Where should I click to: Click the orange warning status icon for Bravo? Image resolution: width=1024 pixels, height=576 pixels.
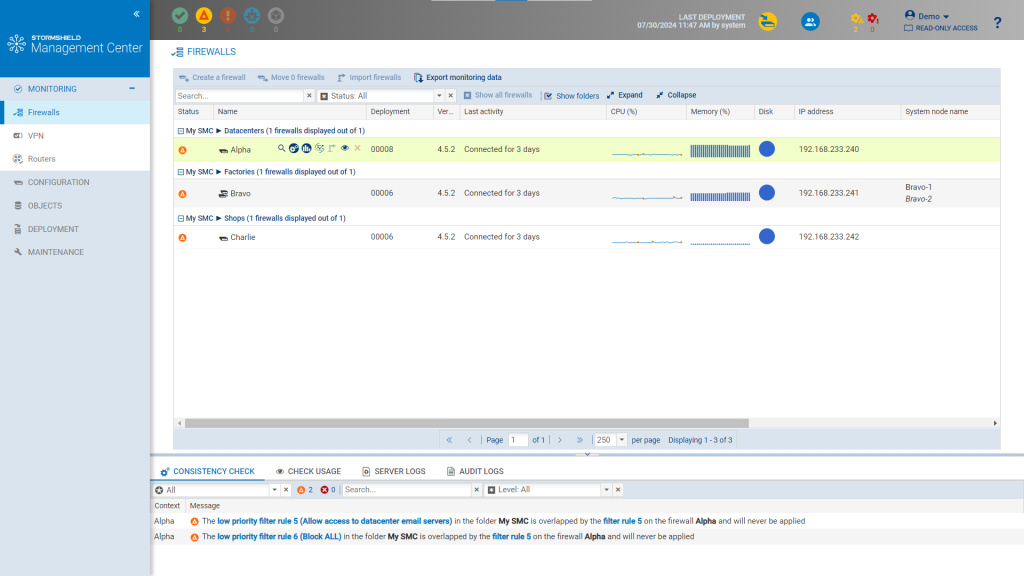pos(183,194)
